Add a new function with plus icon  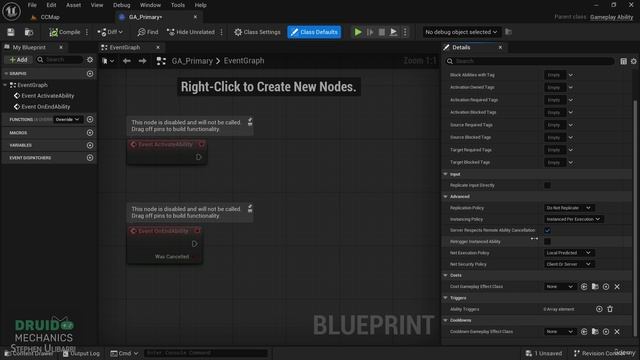pos(90,120)
